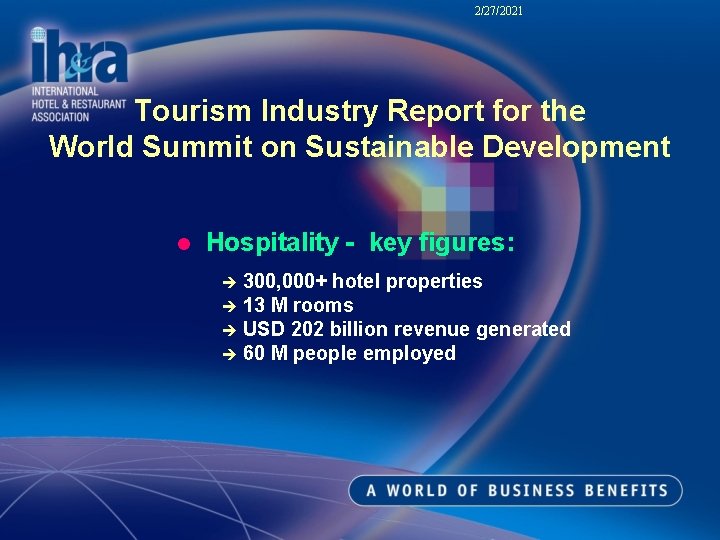Click '300,000+ hotel properties' line
This screenshot has height=540, width=720.
pyautogui.click(x=363, y=281)
